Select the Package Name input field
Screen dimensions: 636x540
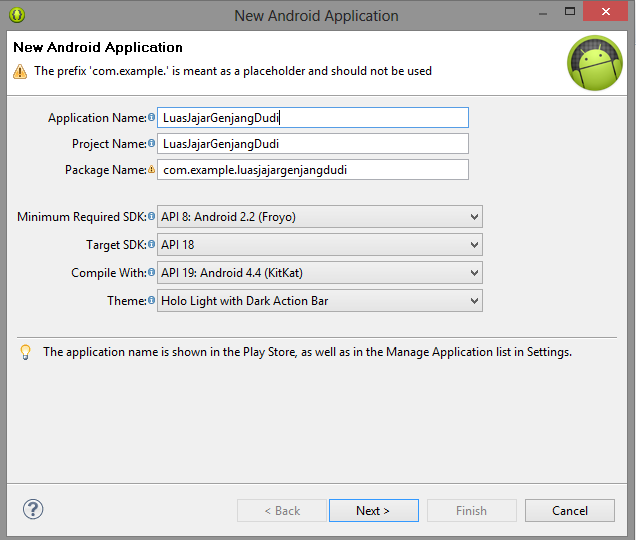pyautogui.click(x=313, y=170)
